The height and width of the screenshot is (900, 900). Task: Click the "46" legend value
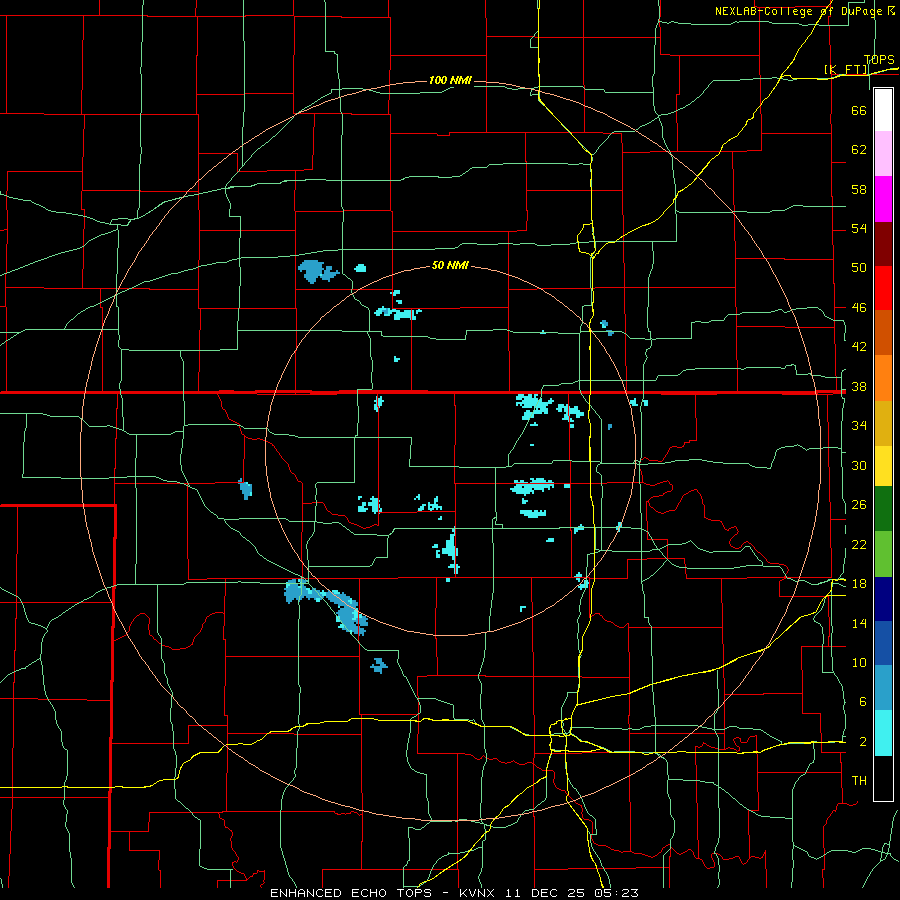point(859,308)
